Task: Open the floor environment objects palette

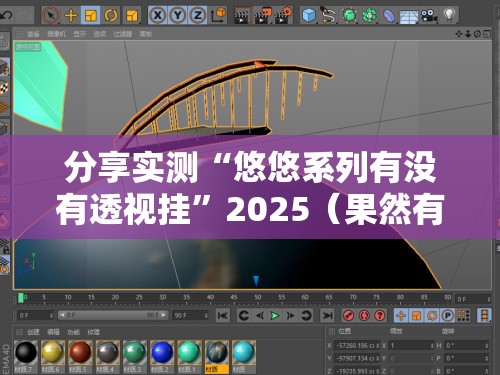Action: click(409, 16)
